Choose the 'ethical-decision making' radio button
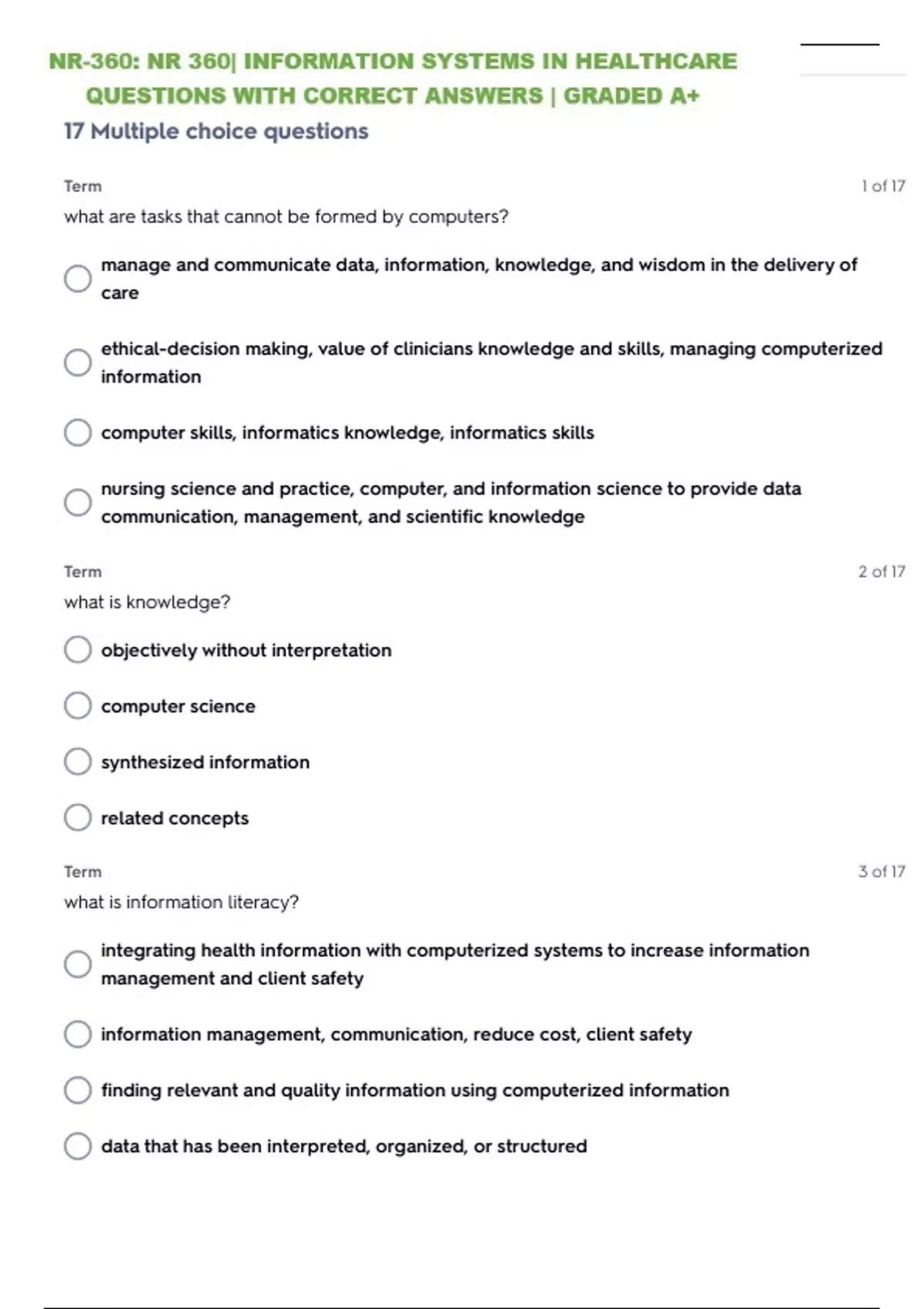 (x=78, y=363)
